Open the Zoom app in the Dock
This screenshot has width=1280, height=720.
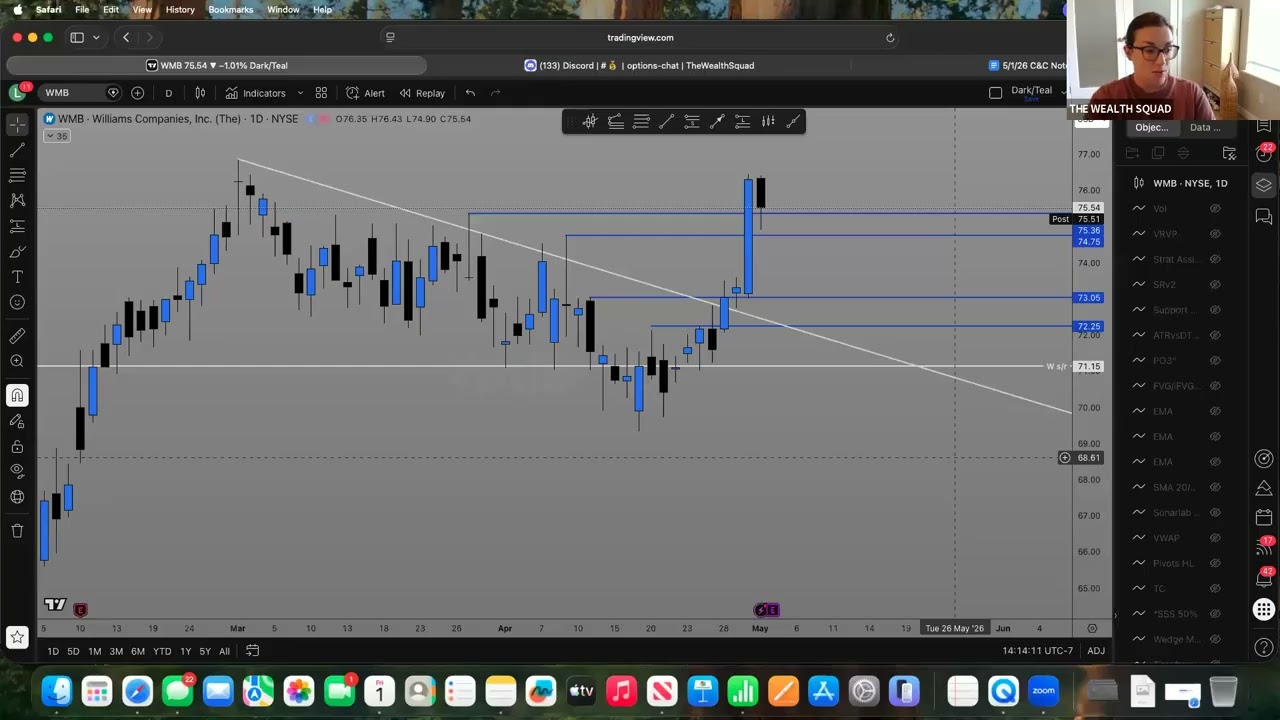(1043, 691)
